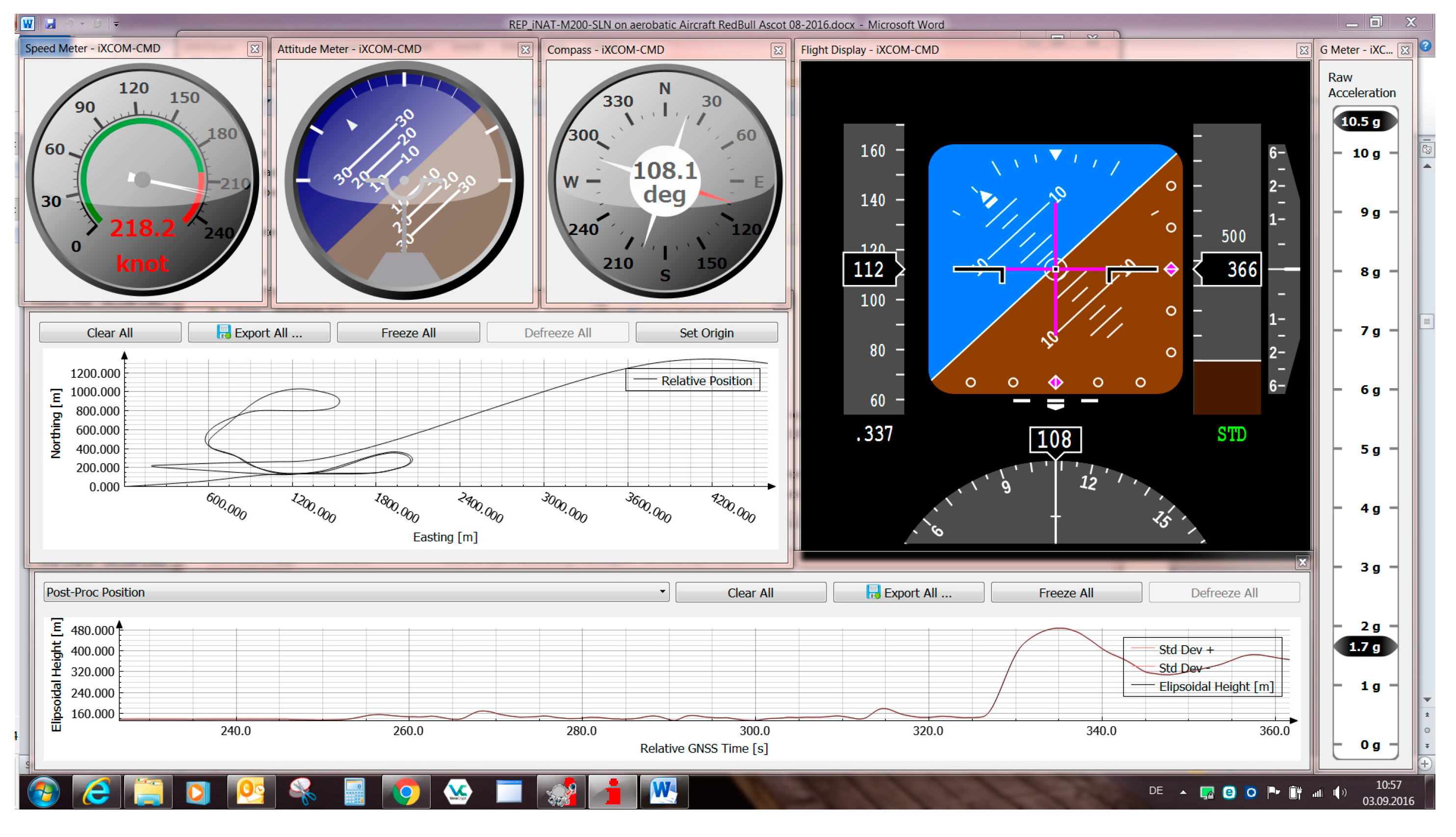Close the Compass panel

coord(779,51)
